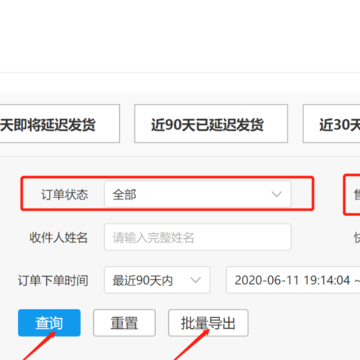Click the 收件人姓名 label text
Screen dimensions: 360x360
(x=59, y=238)
